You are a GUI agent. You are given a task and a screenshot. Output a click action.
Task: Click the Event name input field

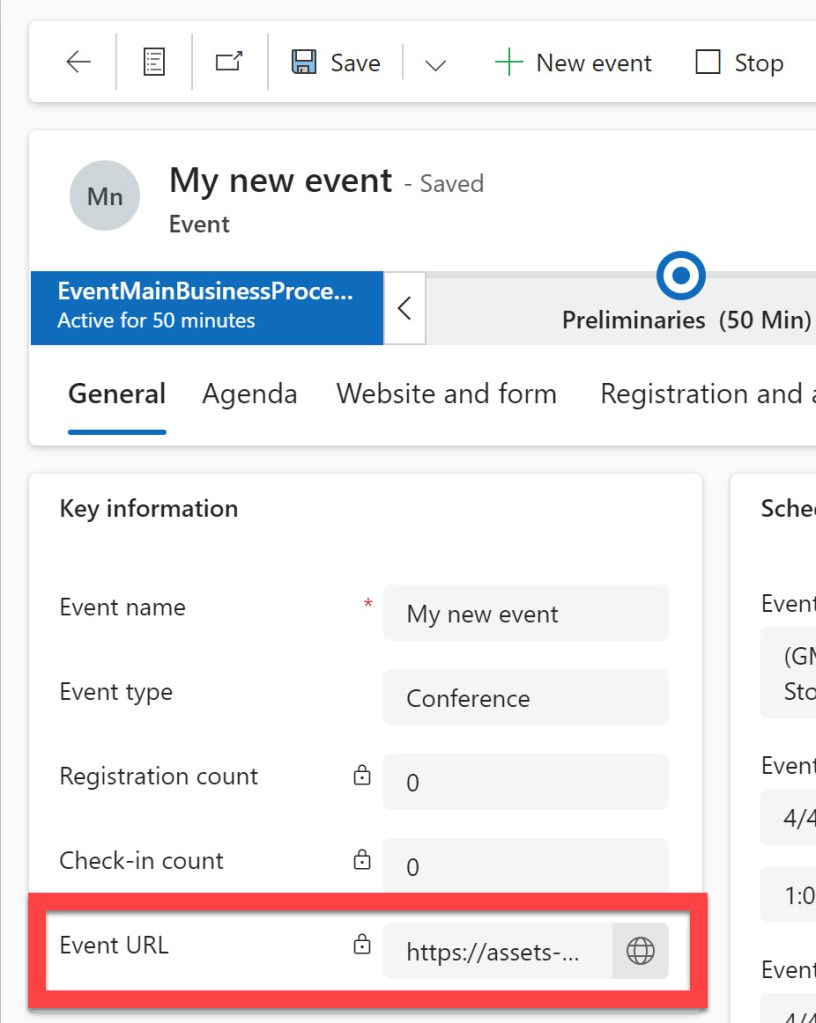point(525,614)
